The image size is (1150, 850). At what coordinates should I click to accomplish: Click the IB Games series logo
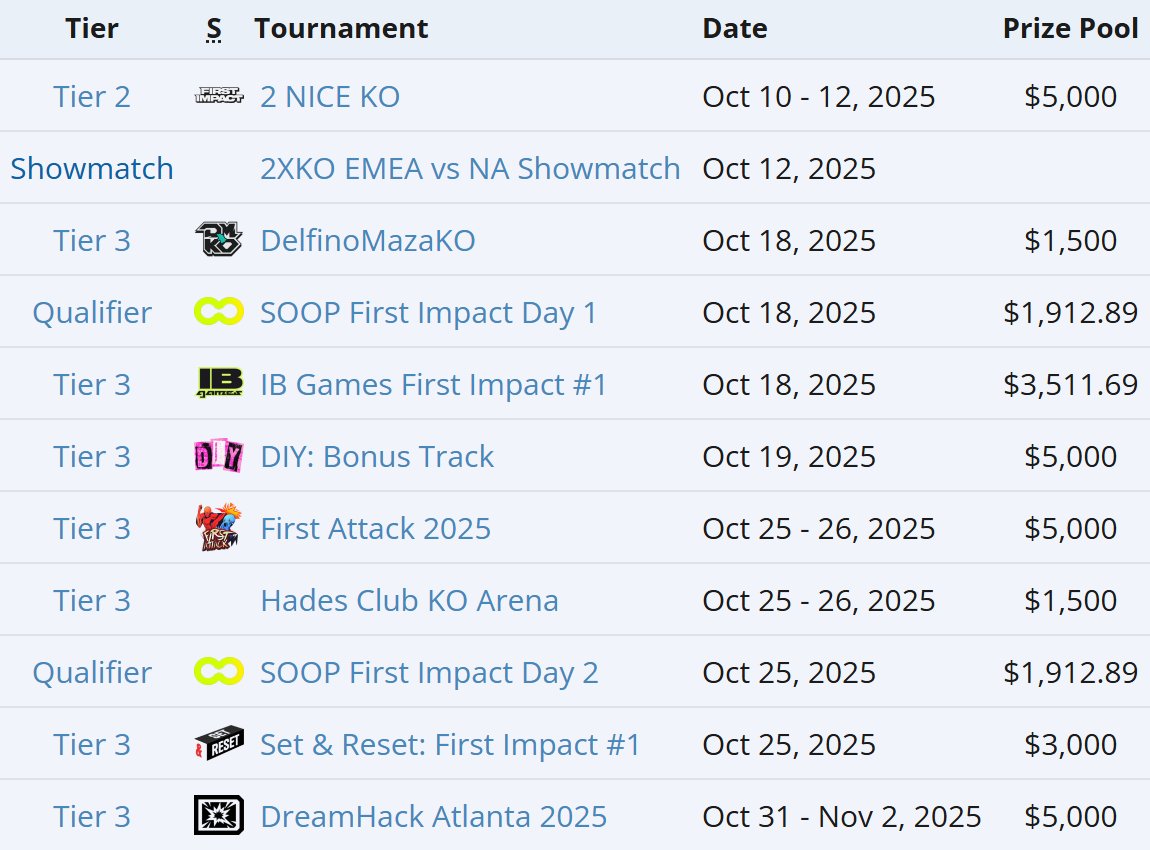219,384
